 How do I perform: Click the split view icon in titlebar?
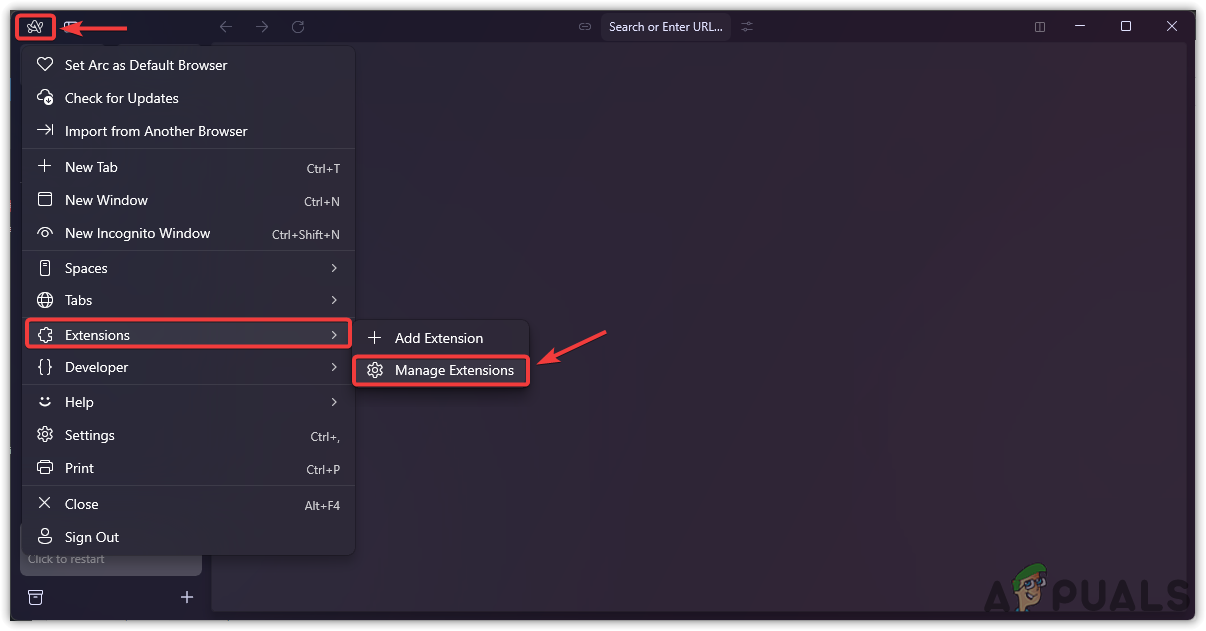(x=1039, y=26)
